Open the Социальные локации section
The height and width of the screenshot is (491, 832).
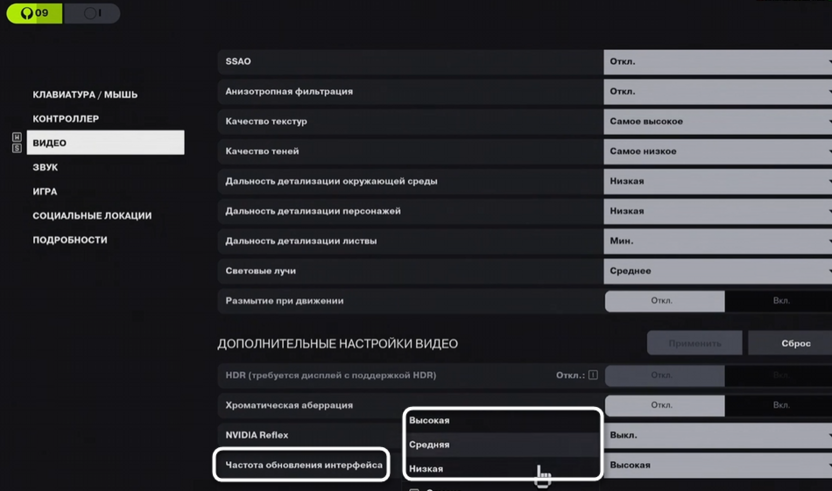pyautogui.click(x=92, y=216)
